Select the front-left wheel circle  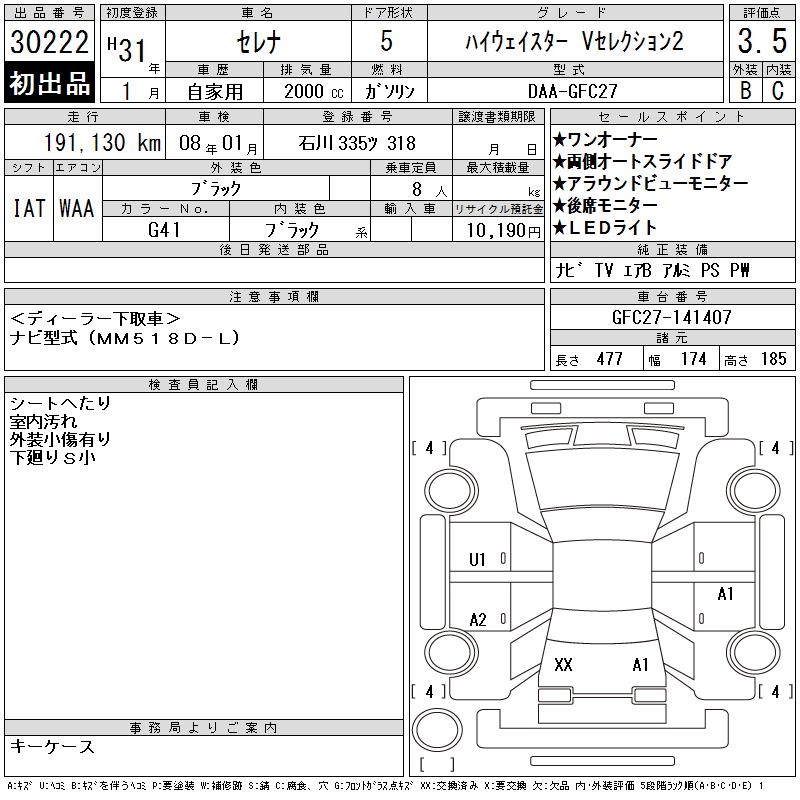point(451,491)
